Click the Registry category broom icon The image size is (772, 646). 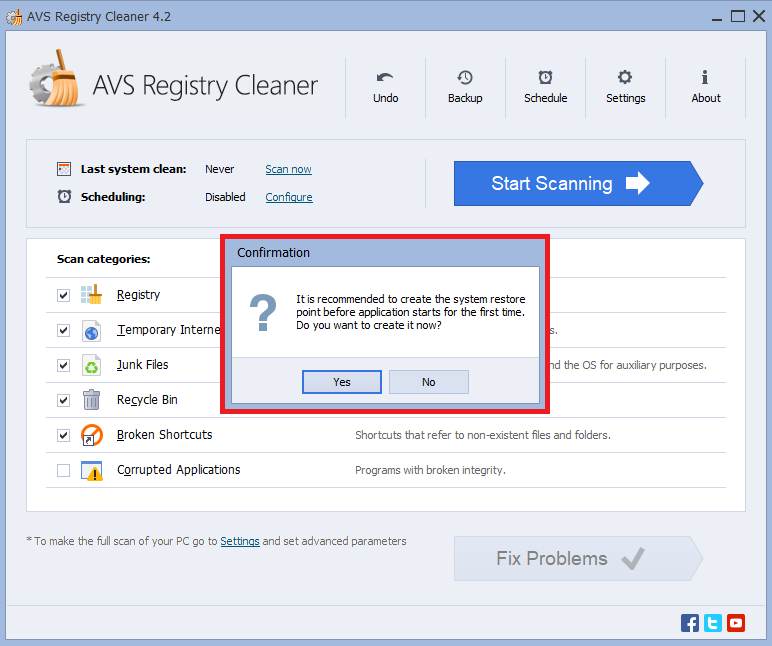point(92,294)
